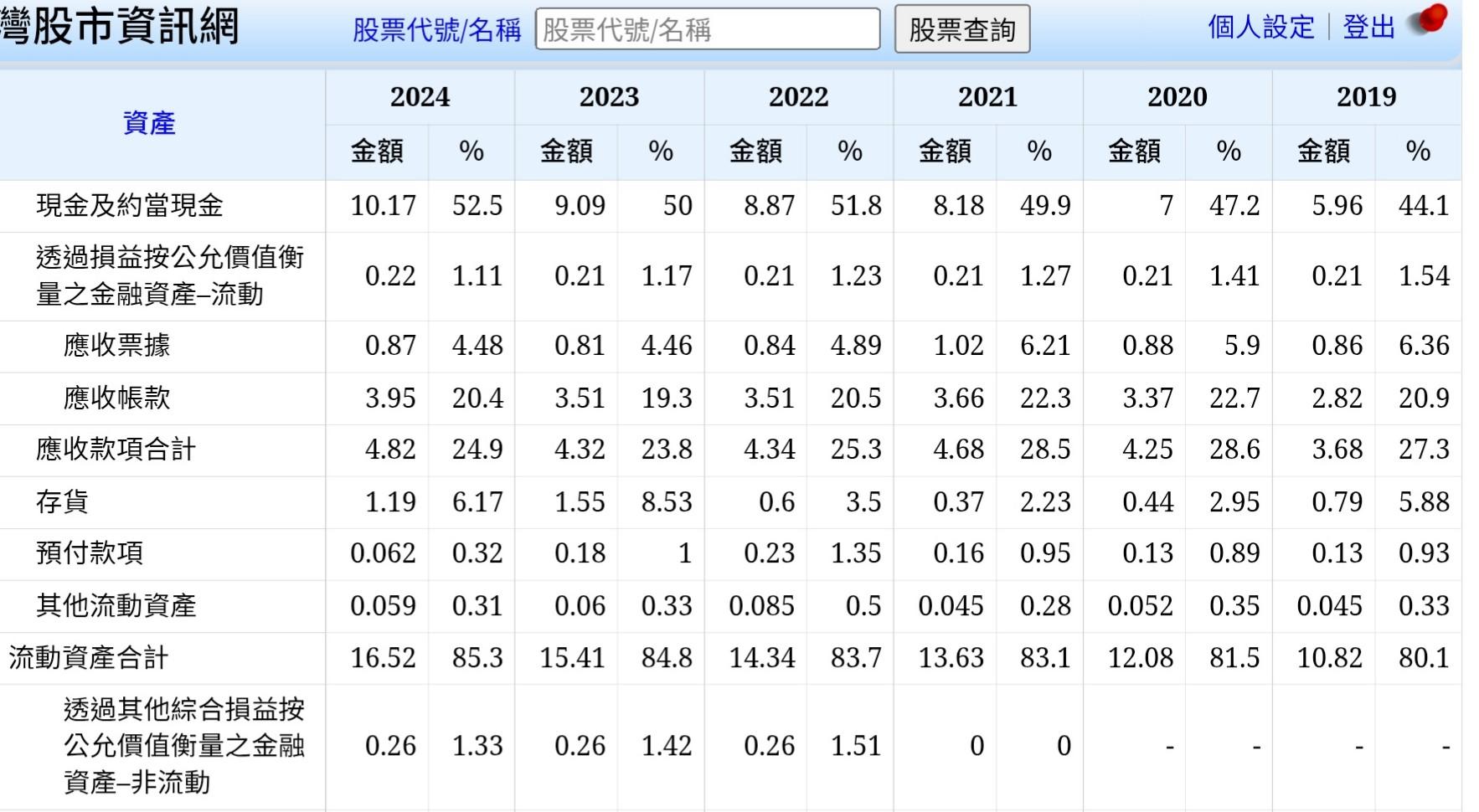Click the 2022 存貨 percentage 3.5
1479x812 pixels.
pyautogui.click(x=863, y=501)
